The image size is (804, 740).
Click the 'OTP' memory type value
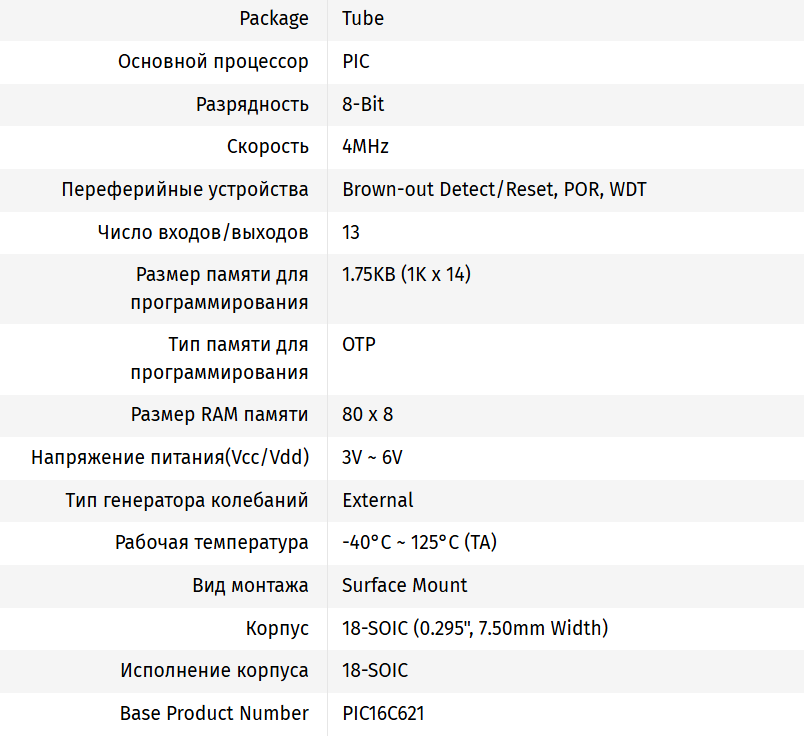click(359, 345)
